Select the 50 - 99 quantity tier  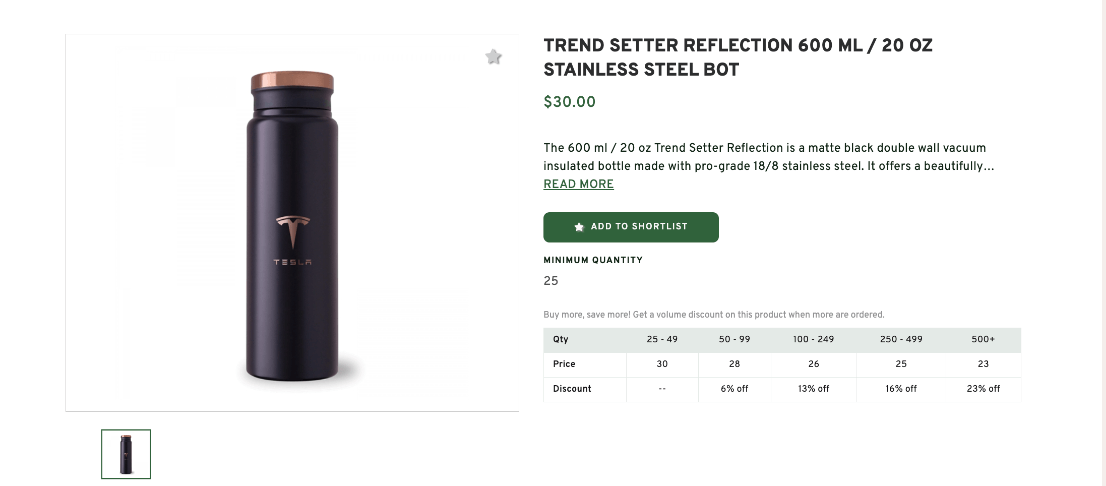click(734, 340)
